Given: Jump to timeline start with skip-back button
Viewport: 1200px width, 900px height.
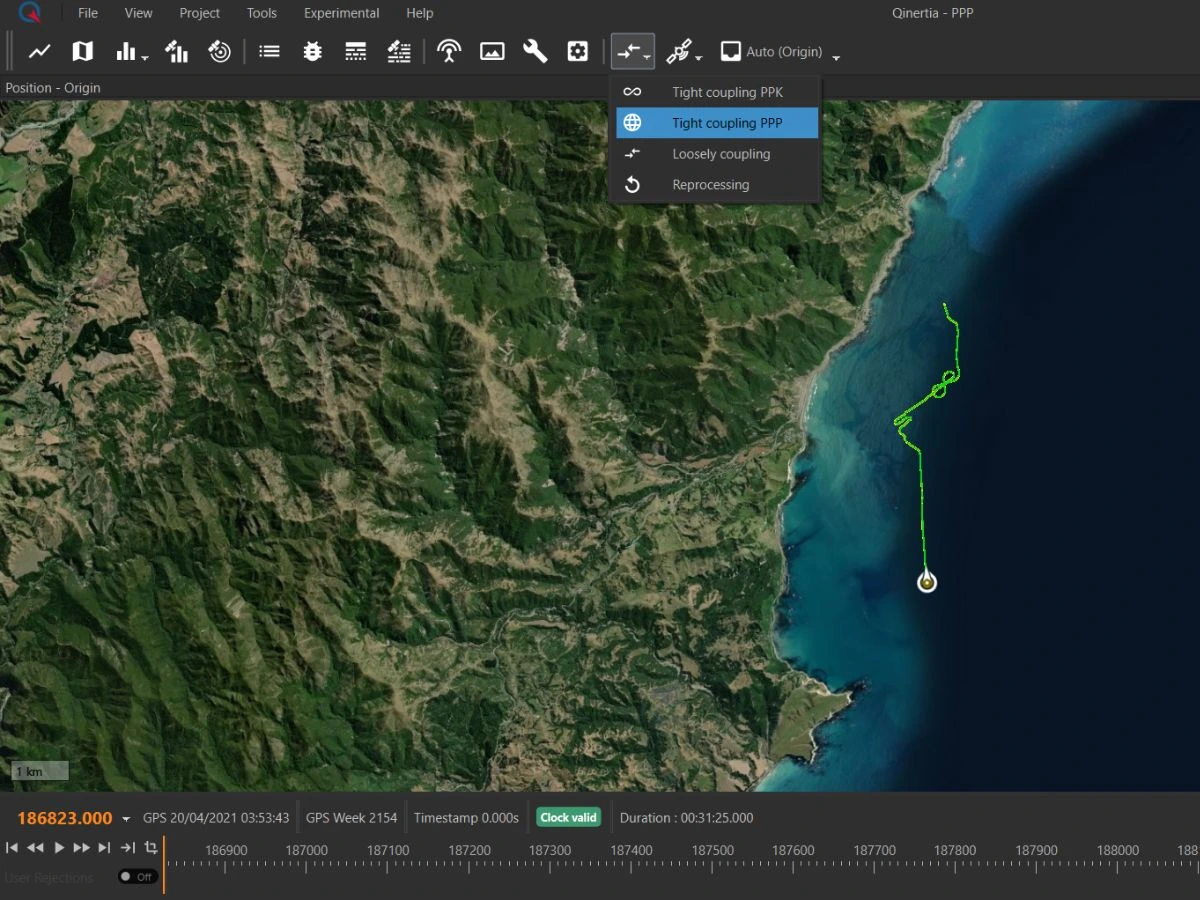Looking at the screenshot, I should [x=12, y=848].
